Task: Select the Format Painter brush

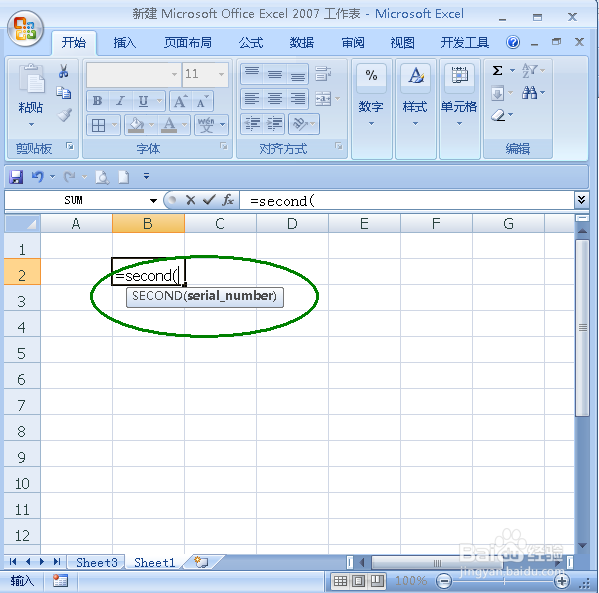Action: point(64,114)
